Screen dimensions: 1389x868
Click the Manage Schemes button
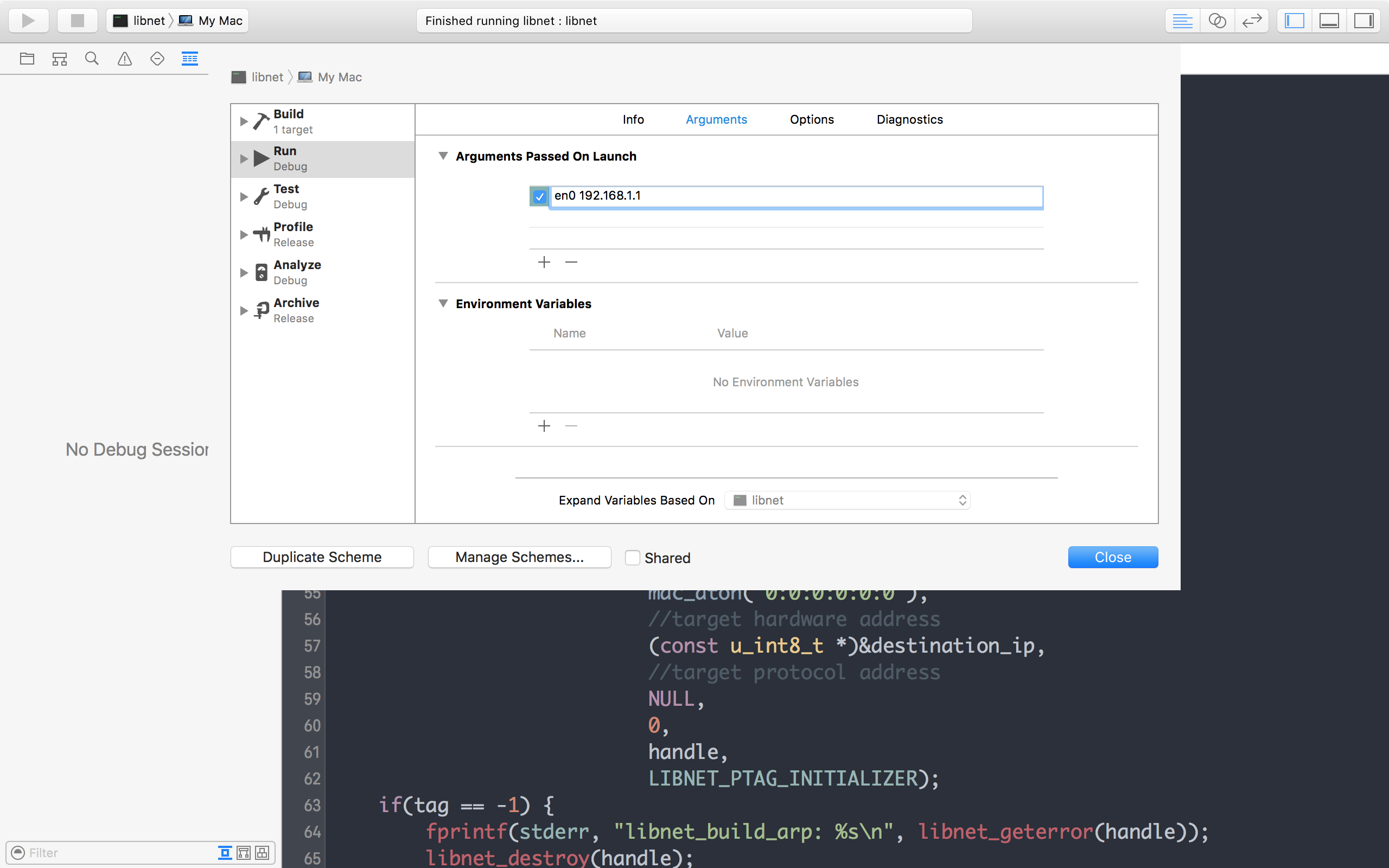[519, 557]
